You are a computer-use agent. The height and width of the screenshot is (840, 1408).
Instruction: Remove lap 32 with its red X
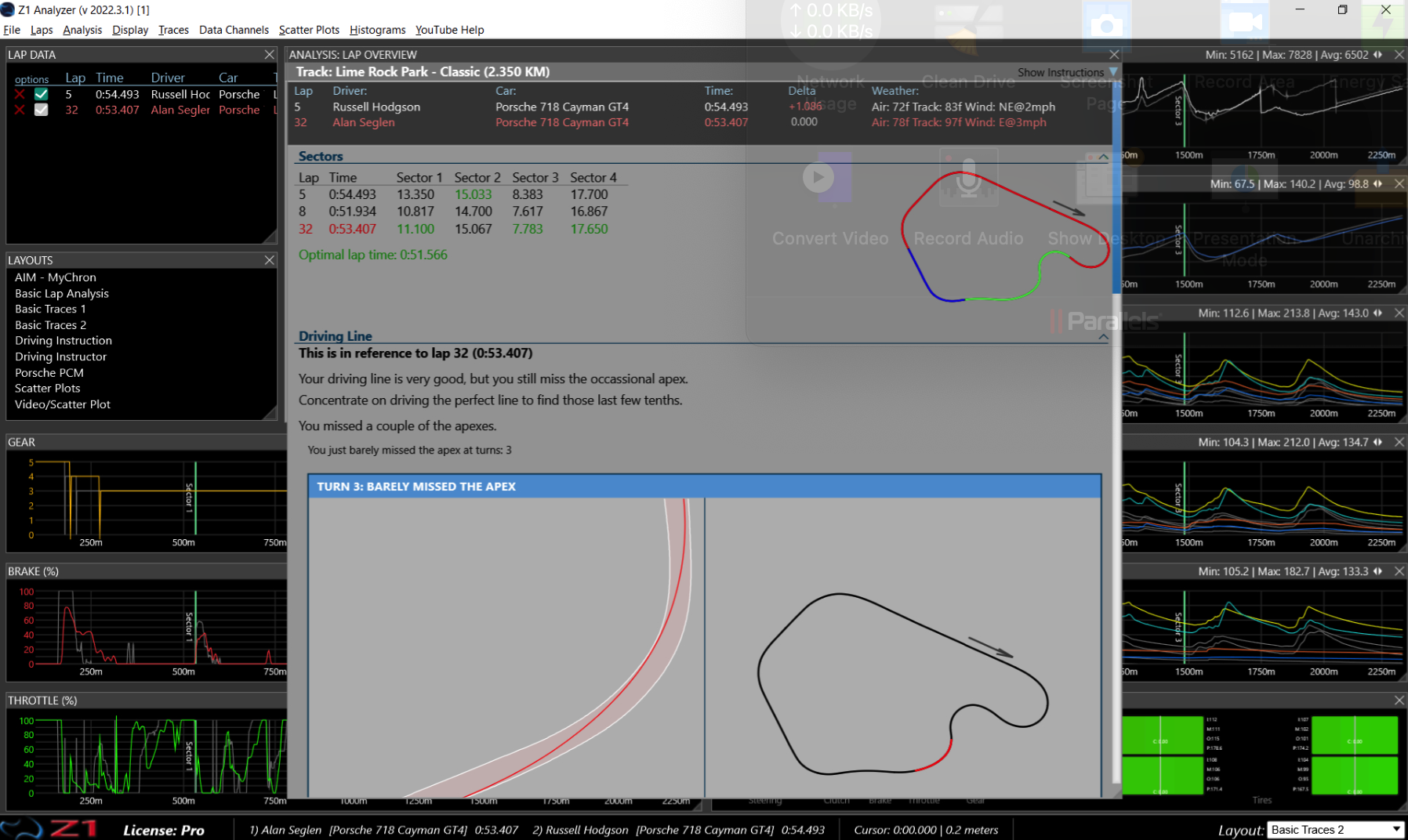click(20, 110)
